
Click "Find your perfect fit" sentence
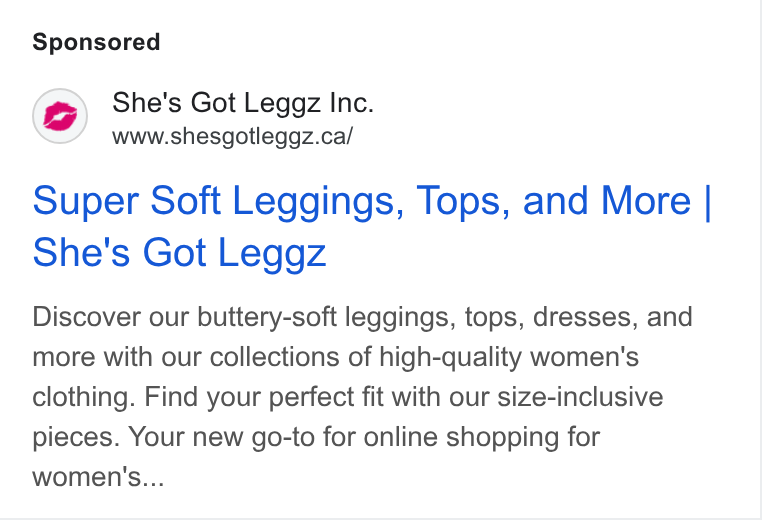tap(263, 397)
